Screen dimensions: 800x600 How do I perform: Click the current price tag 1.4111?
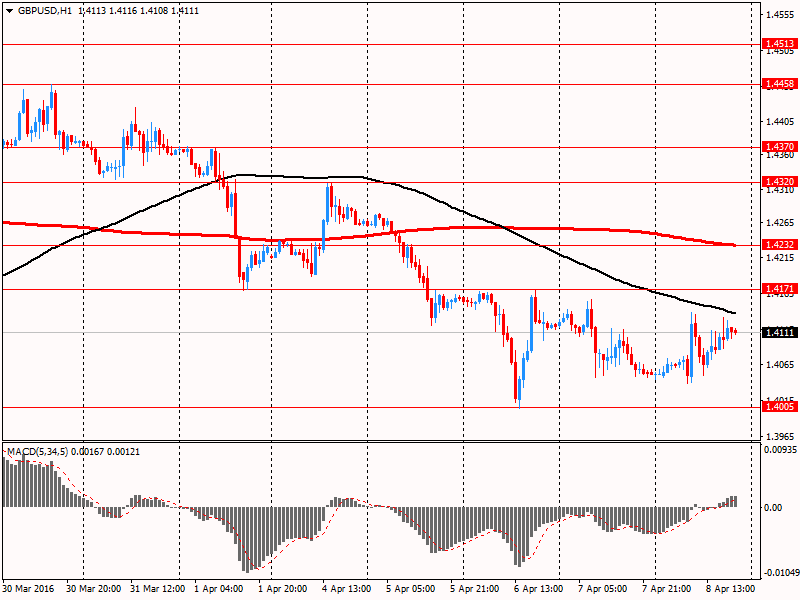click(780, 333)
